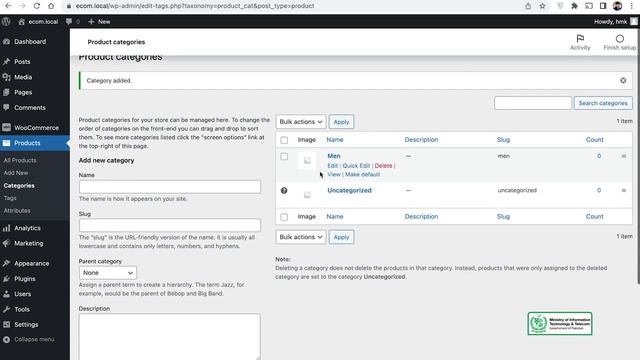Click Delete under Men category
This screenshot has width=640, height=360.
383,166
